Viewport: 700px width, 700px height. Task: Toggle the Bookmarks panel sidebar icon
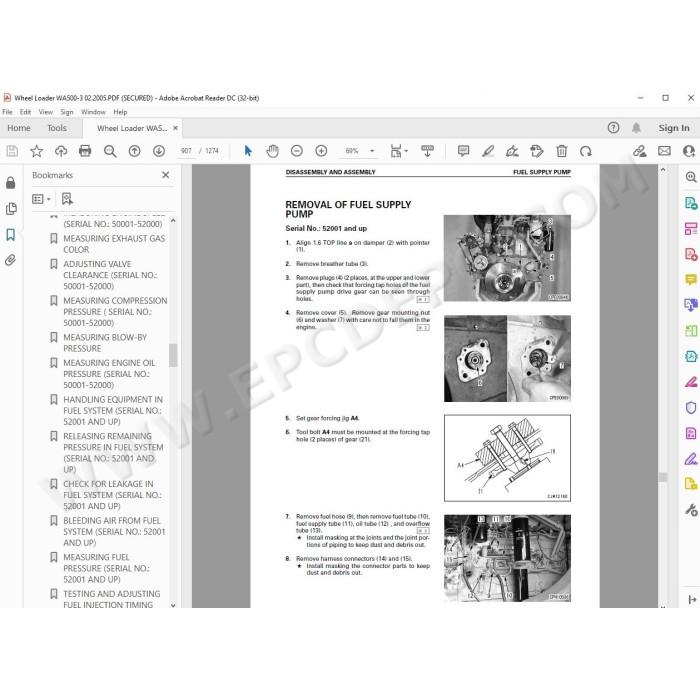pos(11,235)
